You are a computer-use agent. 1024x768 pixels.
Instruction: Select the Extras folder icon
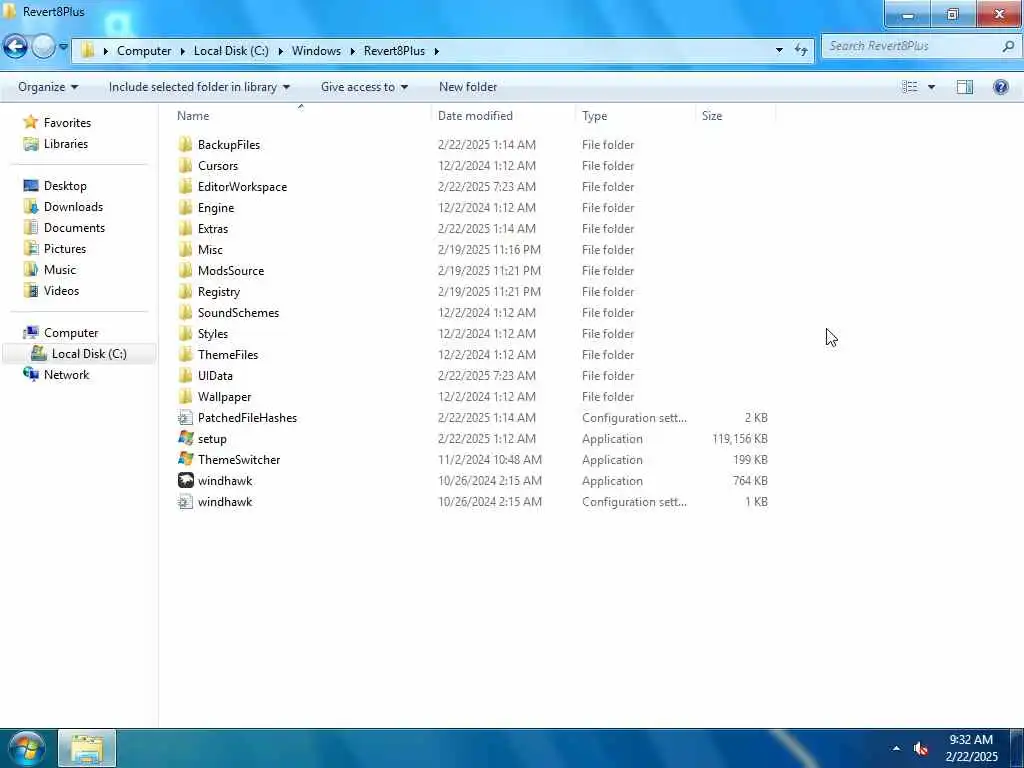(185, 229)
